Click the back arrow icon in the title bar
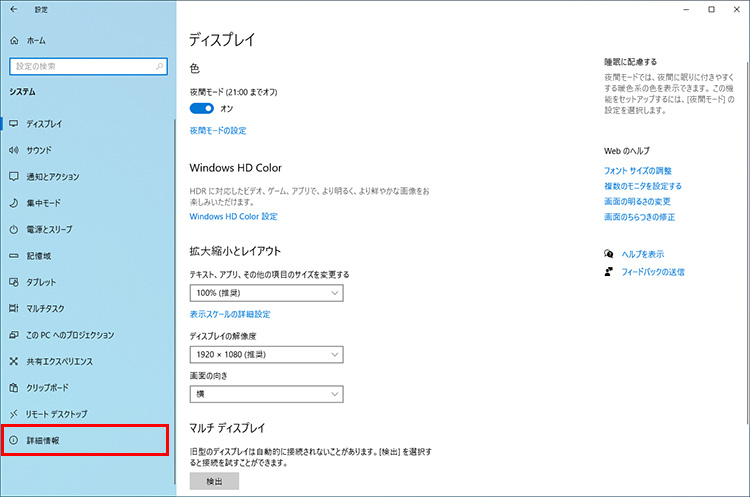The height and width of the screenshot is (497, 750). pyautogui.click(x=13, y=9)
